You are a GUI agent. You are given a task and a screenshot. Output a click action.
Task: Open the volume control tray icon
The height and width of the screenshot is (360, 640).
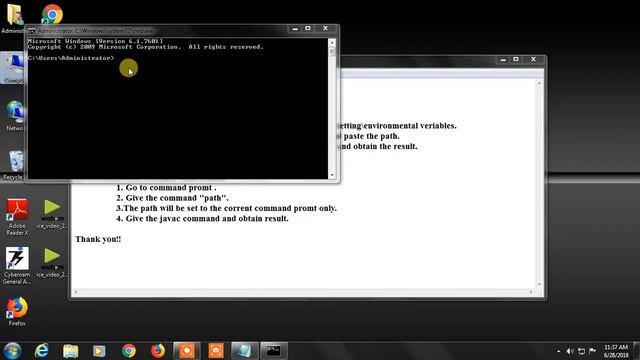pyautogui.click(x=570, y=351)
